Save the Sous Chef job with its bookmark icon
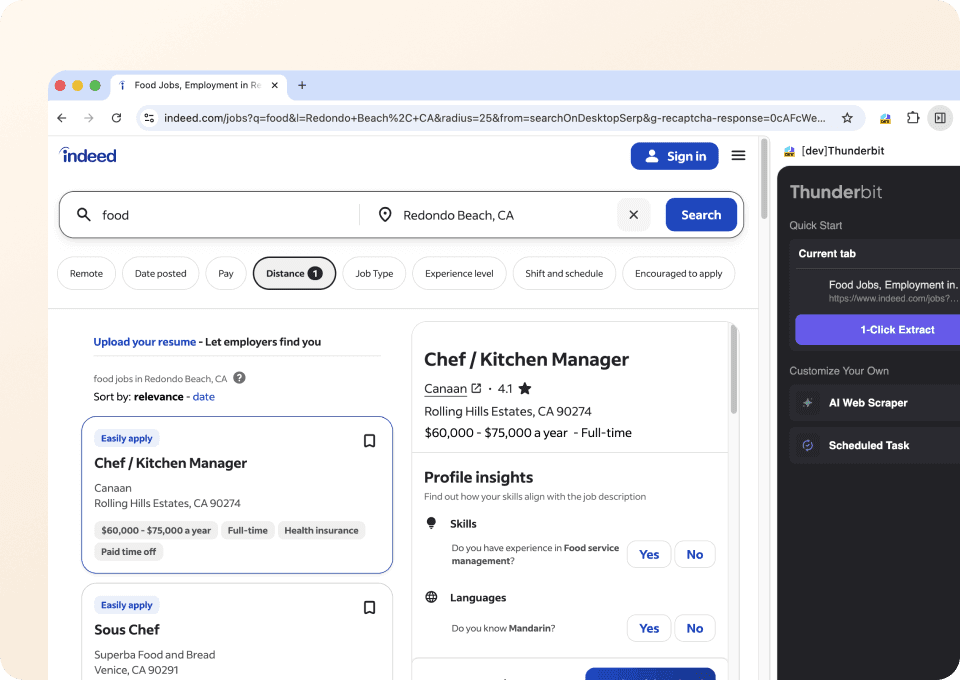 point(369,607)
